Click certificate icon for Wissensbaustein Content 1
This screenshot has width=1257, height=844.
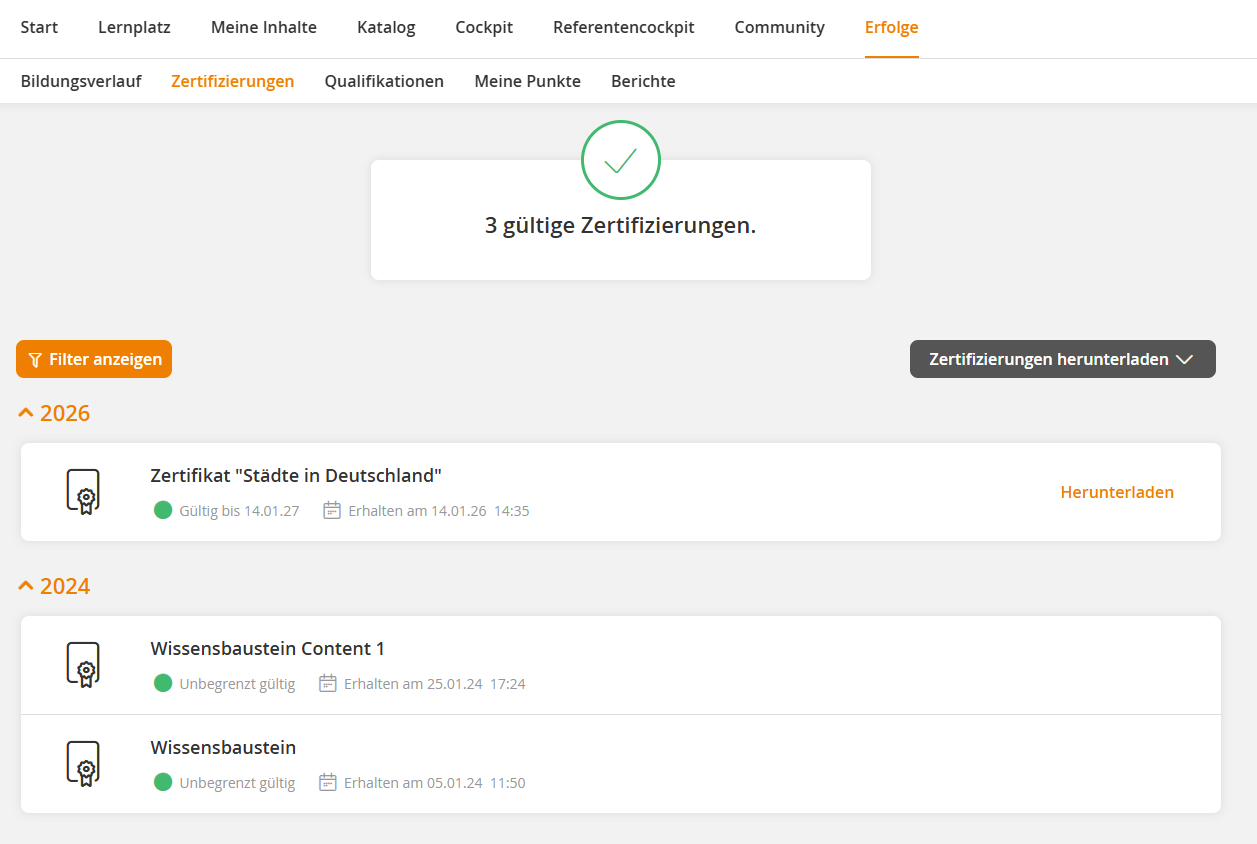coord(83,665)
